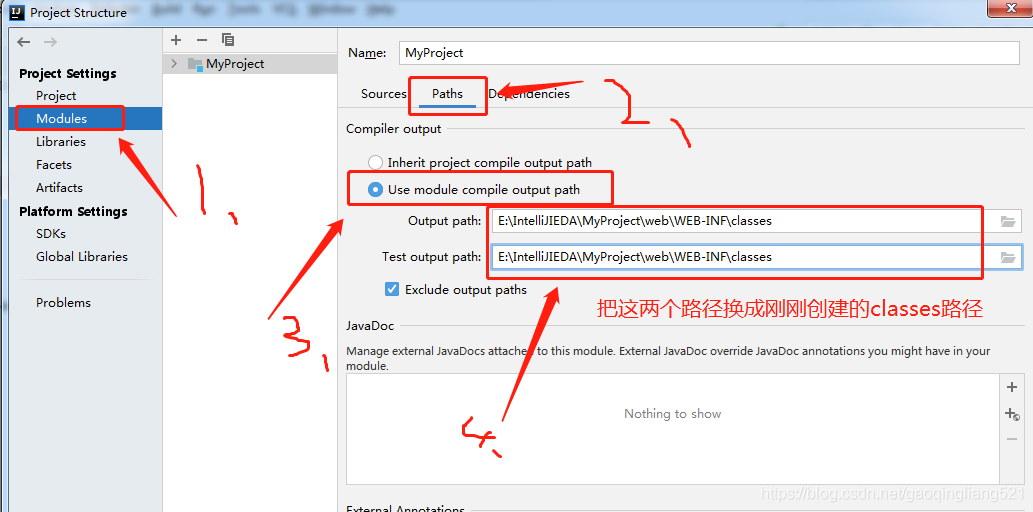Go to SDKs under Platform Settings
This screenshot has height=512, width=1033.
pyautogui.click(x=51, y=233)
